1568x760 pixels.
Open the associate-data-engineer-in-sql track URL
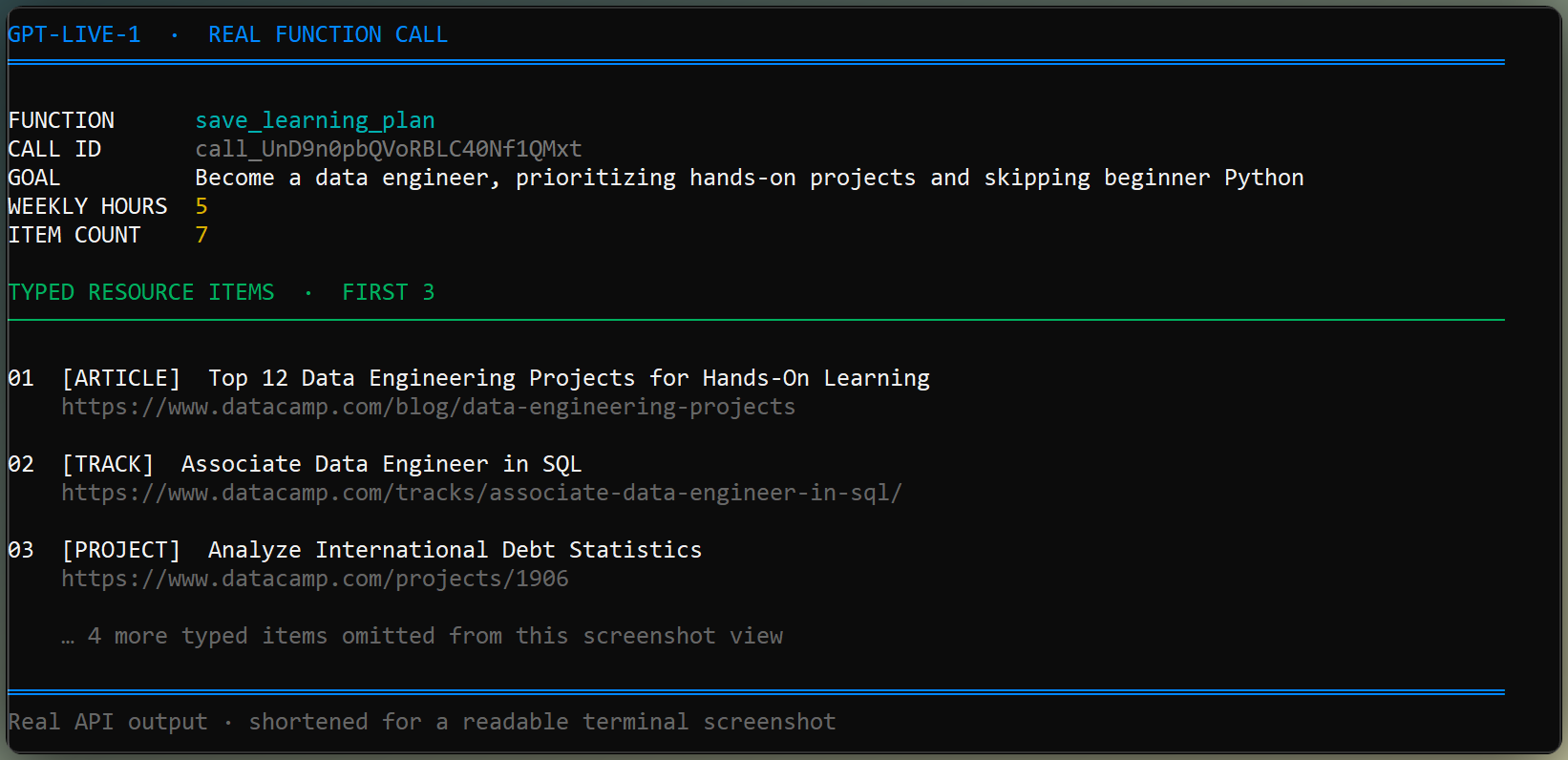(482, 494)
